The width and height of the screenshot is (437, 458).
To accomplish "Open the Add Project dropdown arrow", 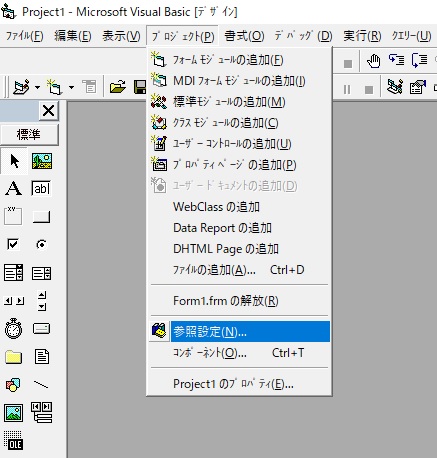I will pyautogui.click(x=37, y=88).
